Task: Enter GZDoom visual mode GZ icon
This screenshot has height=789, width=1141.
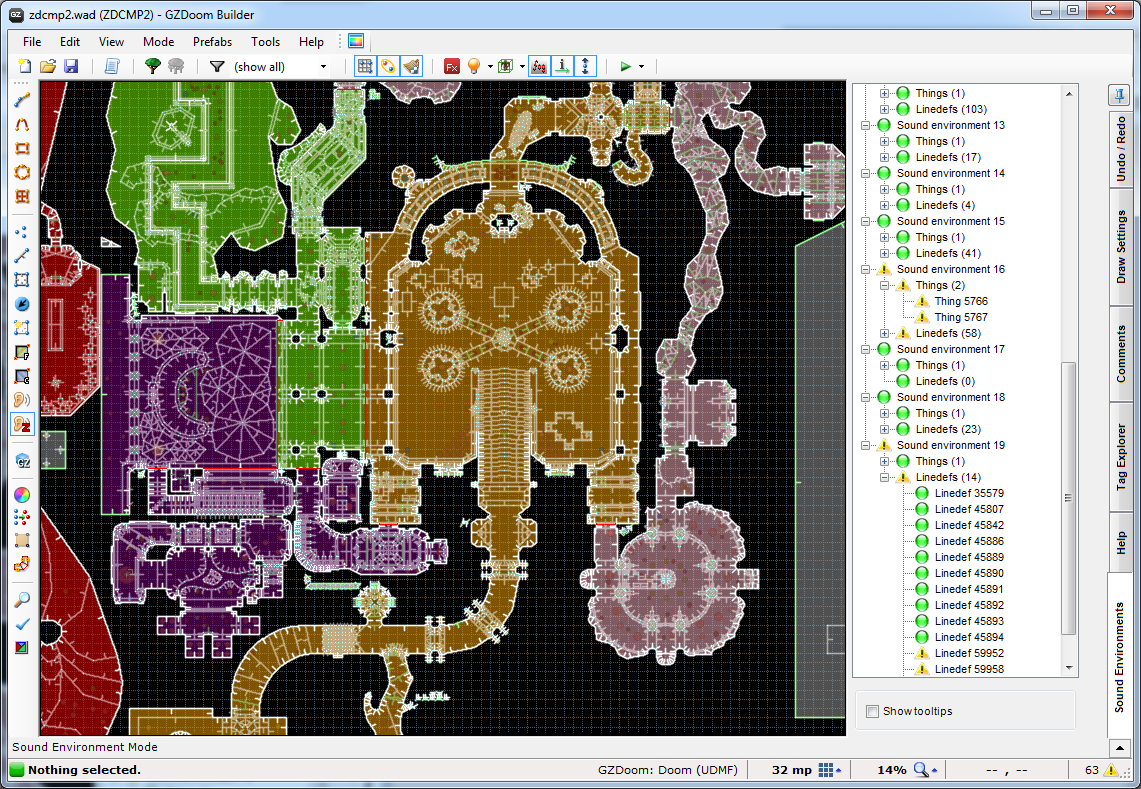Action: (x=22, y=461)
